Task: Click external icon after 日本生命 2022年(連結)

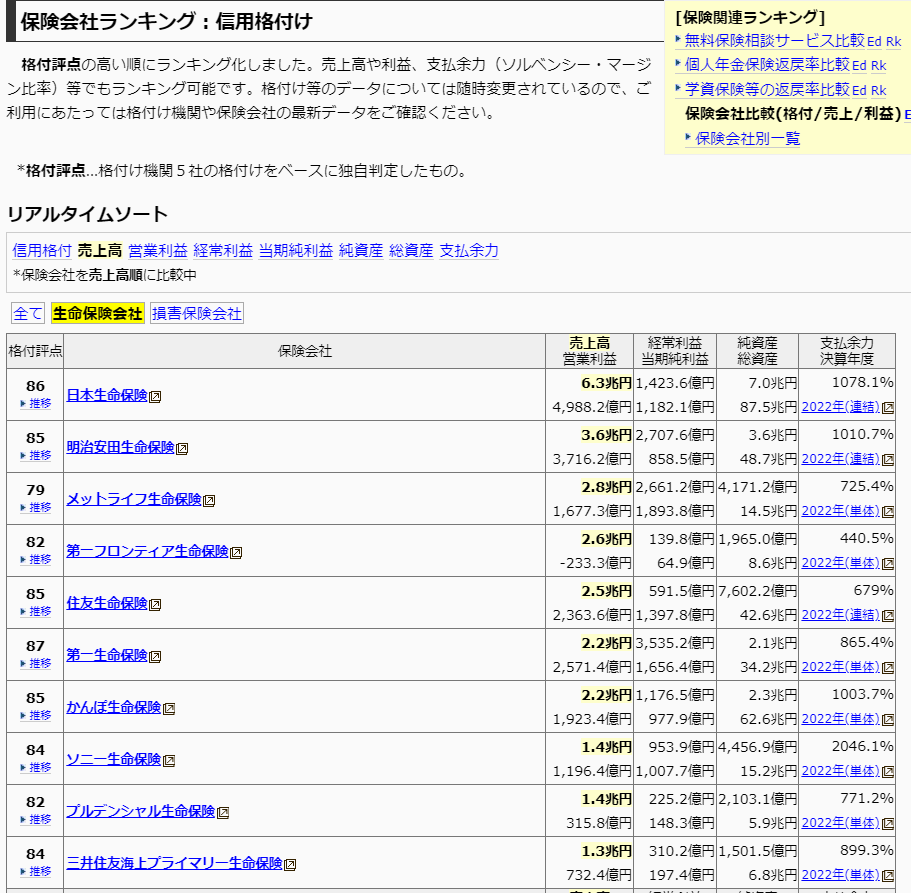Action: (x=888, y=408)
